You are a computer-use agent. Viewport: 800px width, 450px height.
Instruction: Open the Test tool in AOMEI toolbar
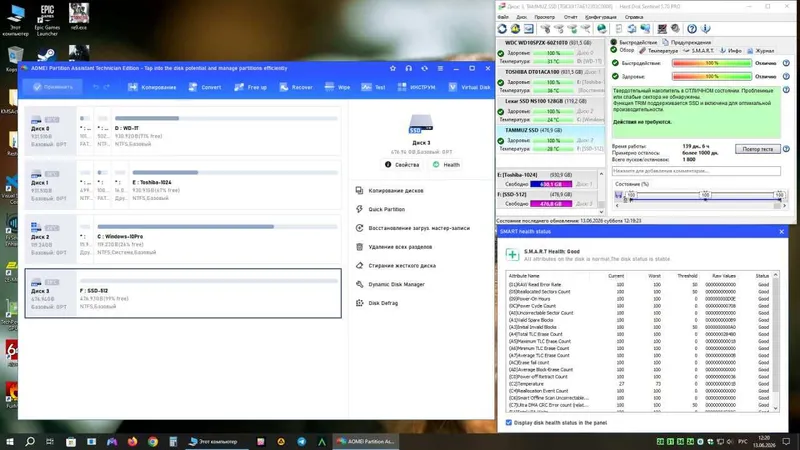pyautogui.click(x=373, y=87)
